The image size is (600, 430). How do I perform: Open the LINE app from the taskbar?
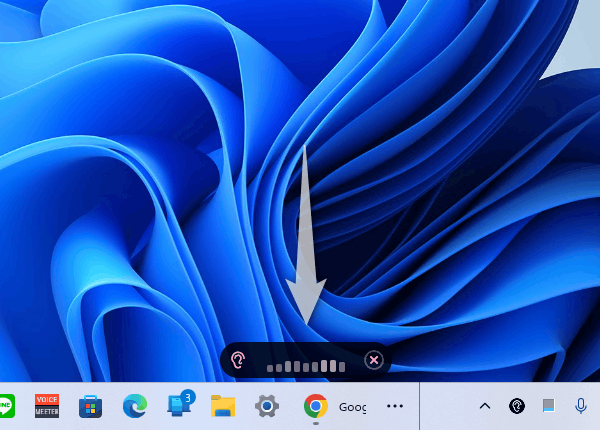pyautogui.click(x=6, y=406)
